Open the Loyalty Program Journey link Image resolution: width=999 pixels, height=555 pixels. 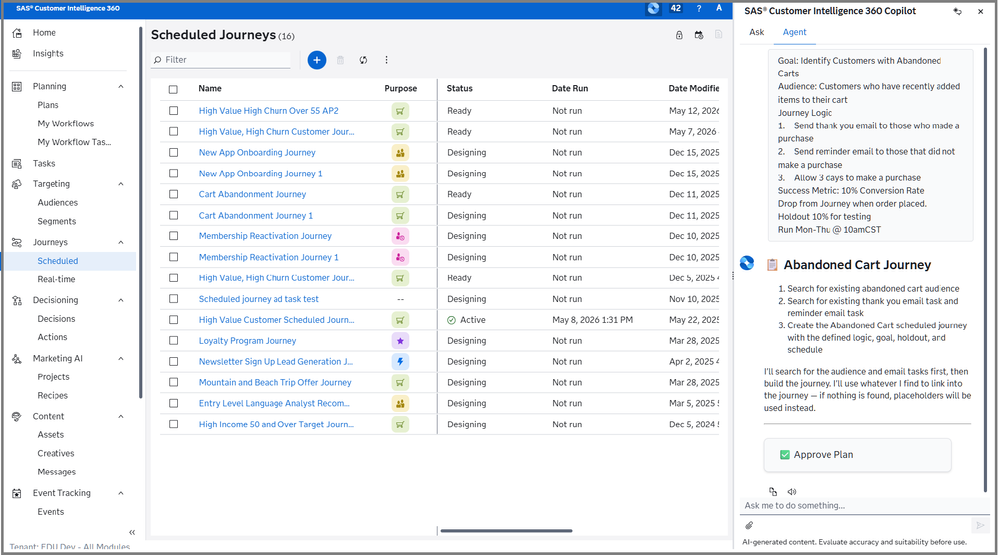(x=247, y=341)
